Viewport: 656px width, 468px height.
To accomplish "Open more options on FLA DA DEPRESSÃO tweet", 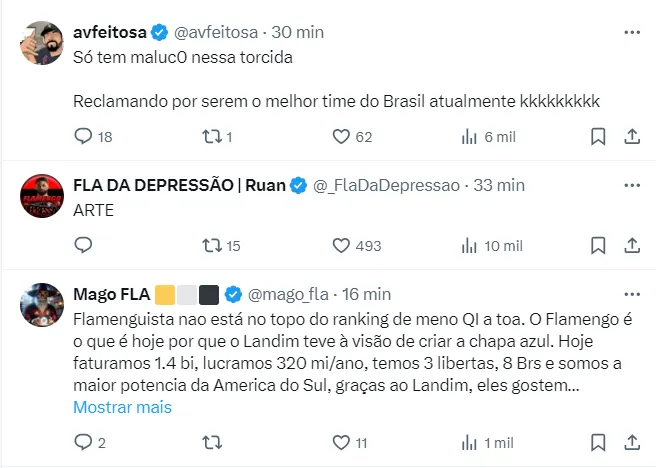I will [x=631, y=185].
